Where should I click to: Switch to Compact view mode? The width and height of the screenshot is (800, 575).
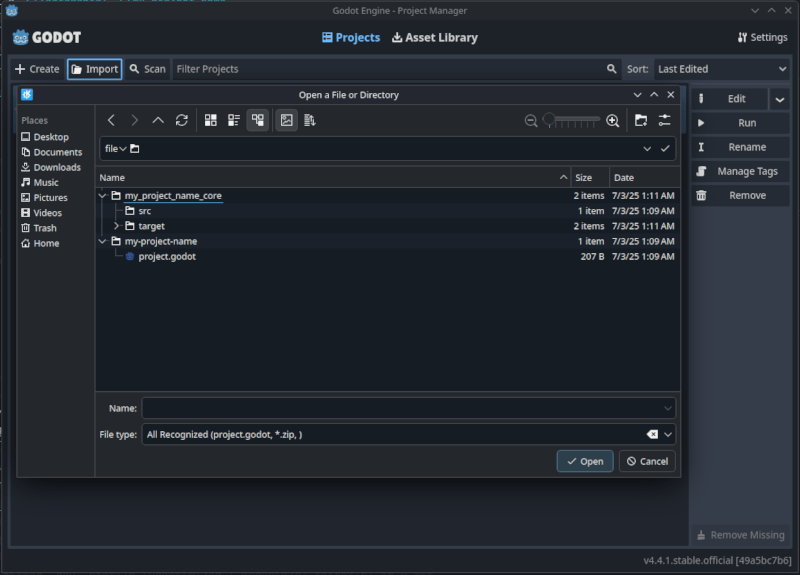pos(234,120)
